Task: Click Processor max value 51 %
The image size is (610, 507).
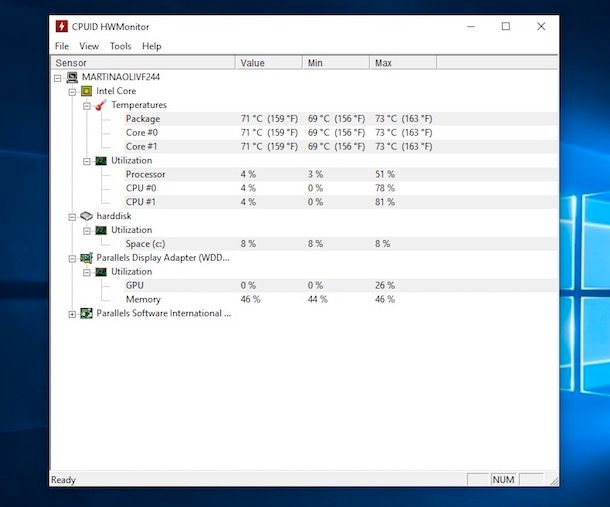Action: [385, 174]
